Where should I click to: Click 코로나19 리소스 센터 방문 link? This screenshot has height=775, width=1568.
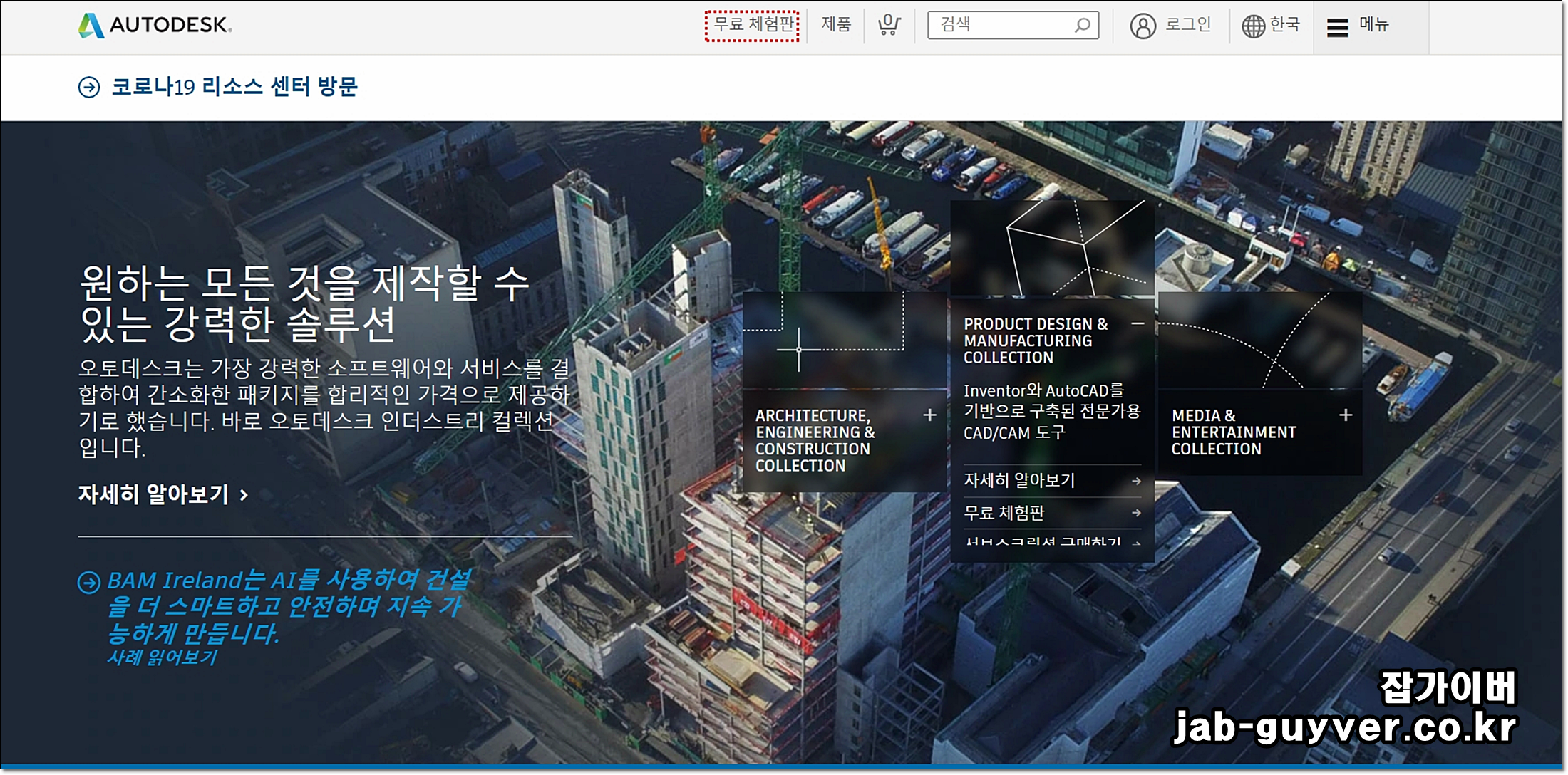(234, 87)
